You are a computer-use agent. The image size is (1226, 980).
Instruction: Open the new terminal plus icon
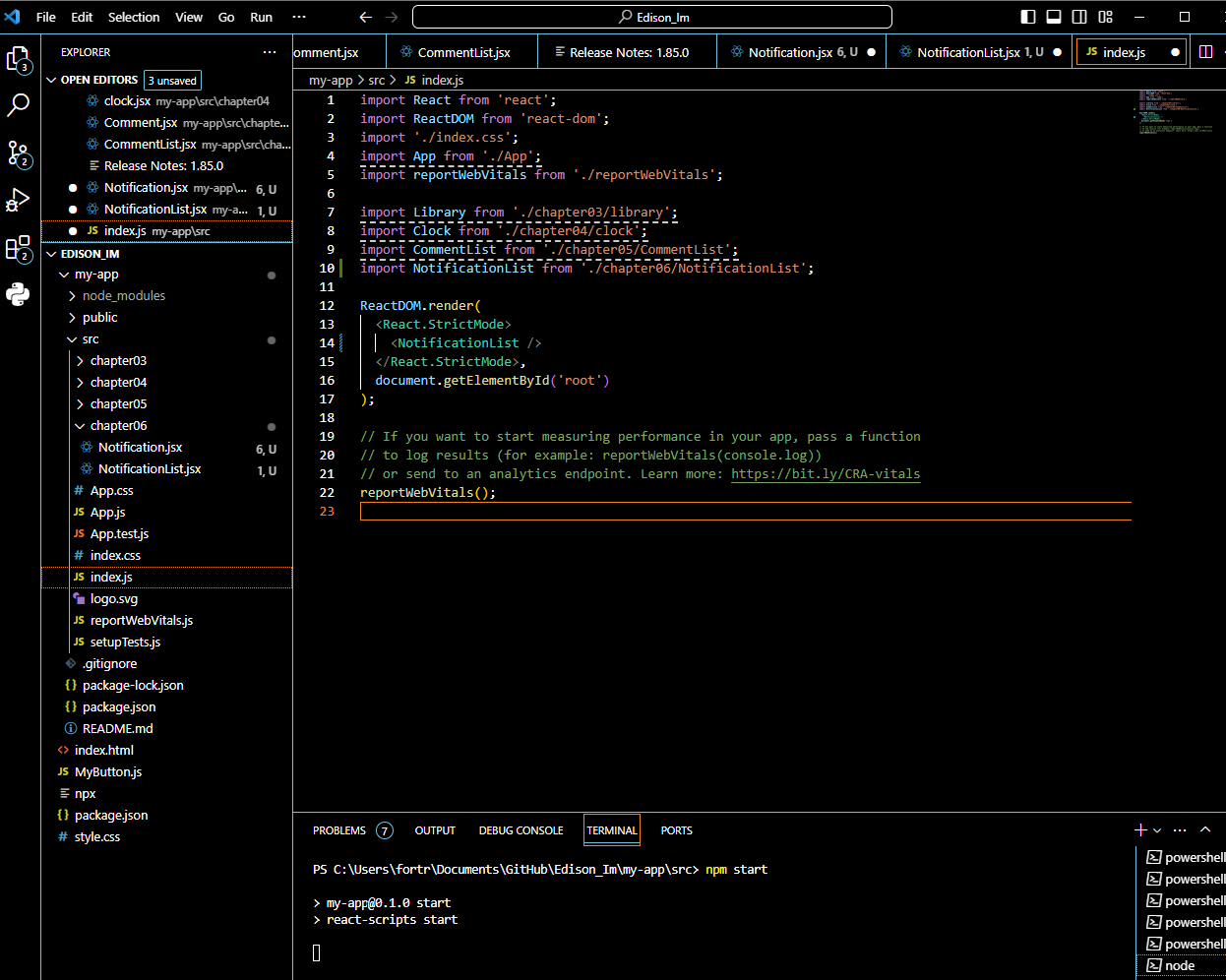click(x=1140, y=830)
